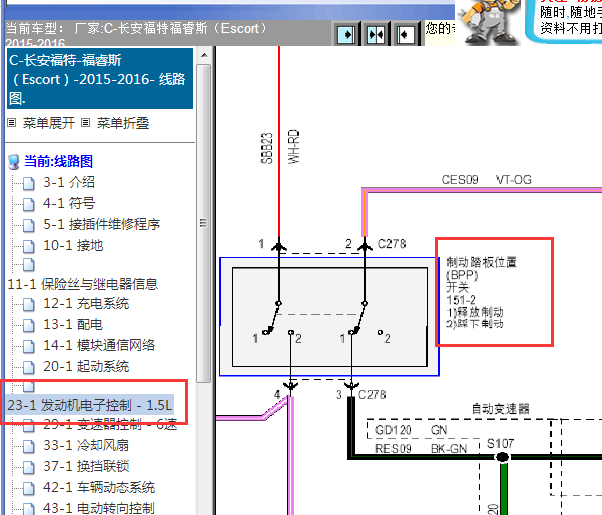This screenshot has width=602, height=515.
Task: Click the VT-OG wire color label
Action: [x=514, y=180]
